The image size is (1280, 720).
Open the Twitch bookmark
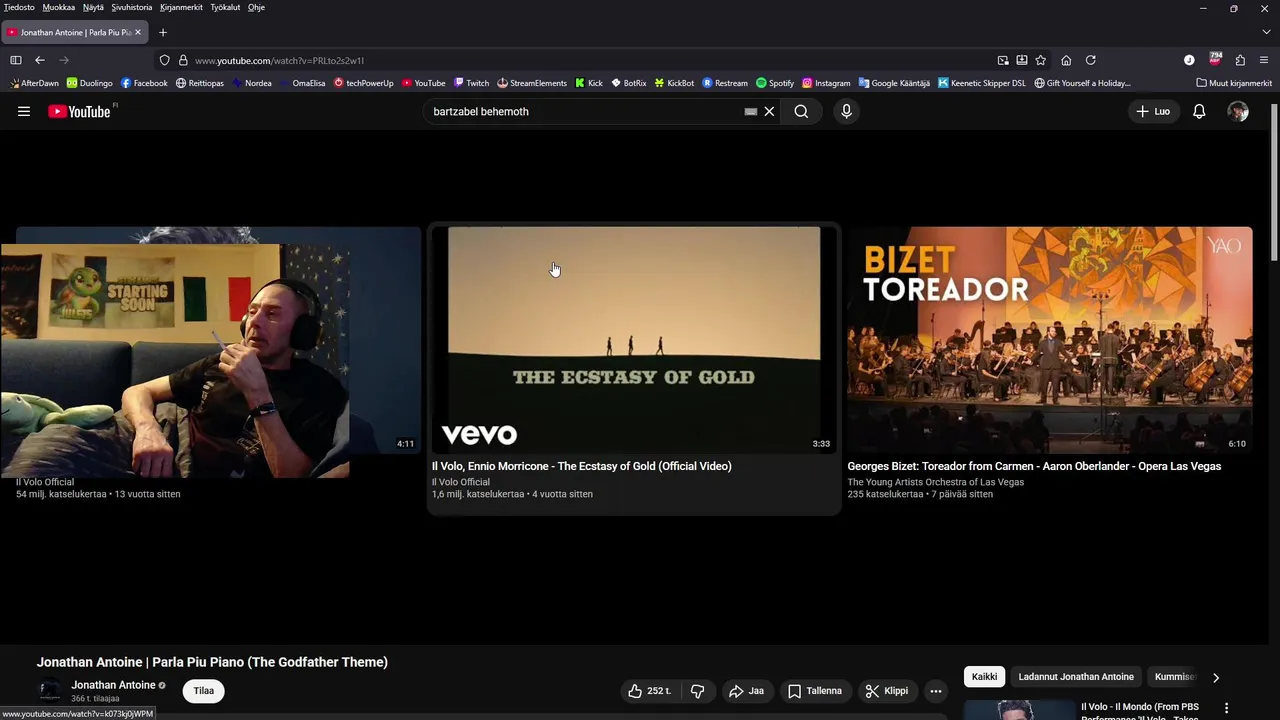point(471,83)
